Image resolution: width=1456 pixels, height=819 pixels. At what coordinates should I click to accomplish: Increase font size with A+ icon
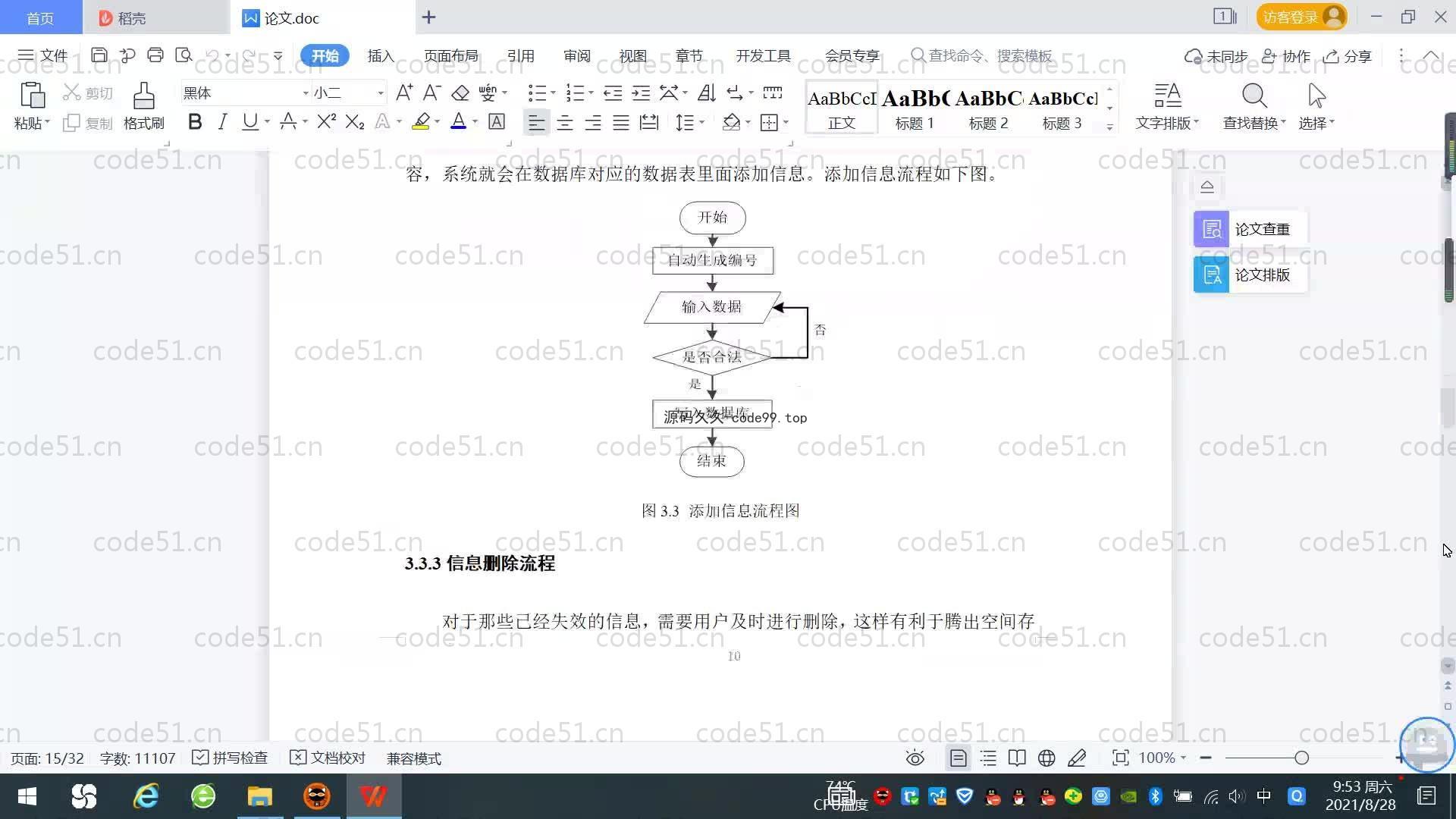(404, 93)
